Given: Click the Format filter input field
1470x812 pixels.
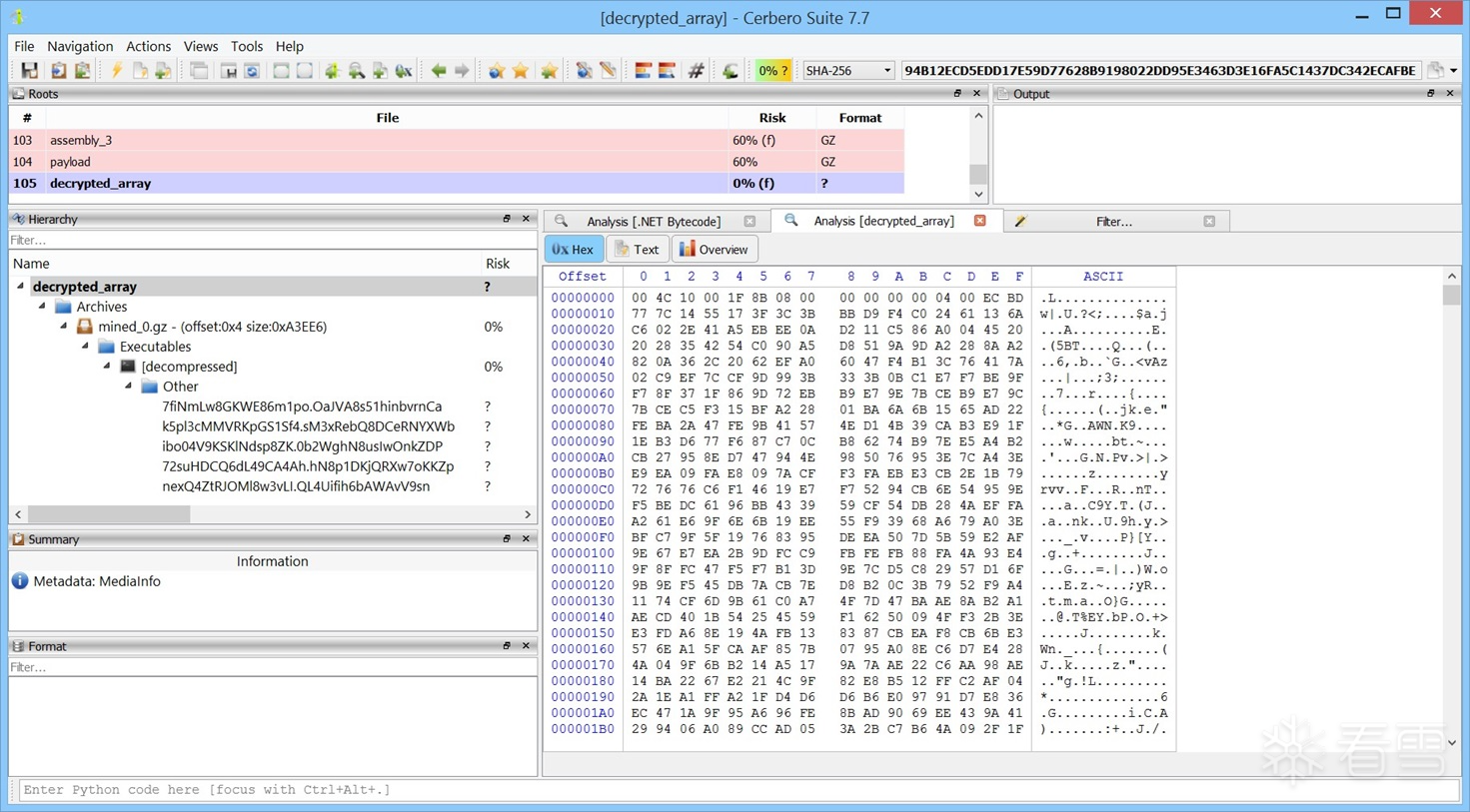Looking at the screenshot, I should [x=272, y=667].
